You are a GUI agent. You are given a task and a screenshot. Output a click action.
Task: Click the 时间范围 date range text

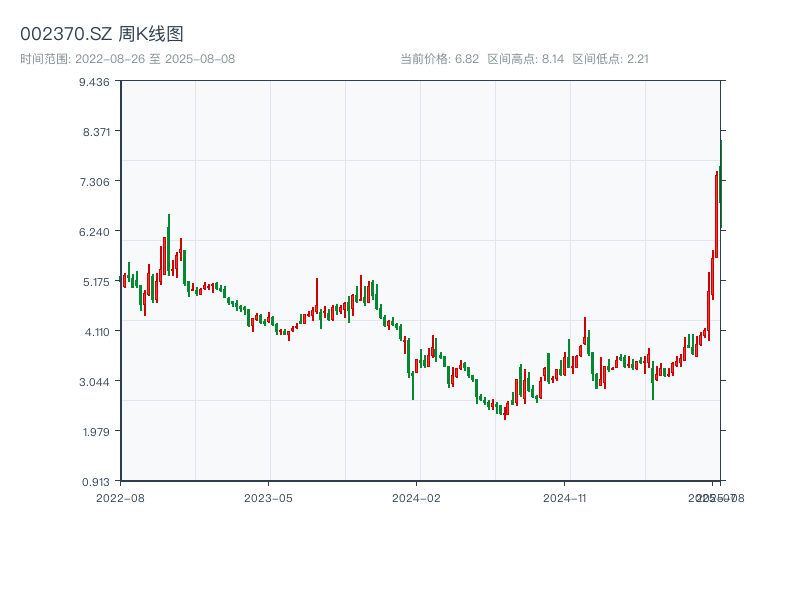click(x=127, y=59)
